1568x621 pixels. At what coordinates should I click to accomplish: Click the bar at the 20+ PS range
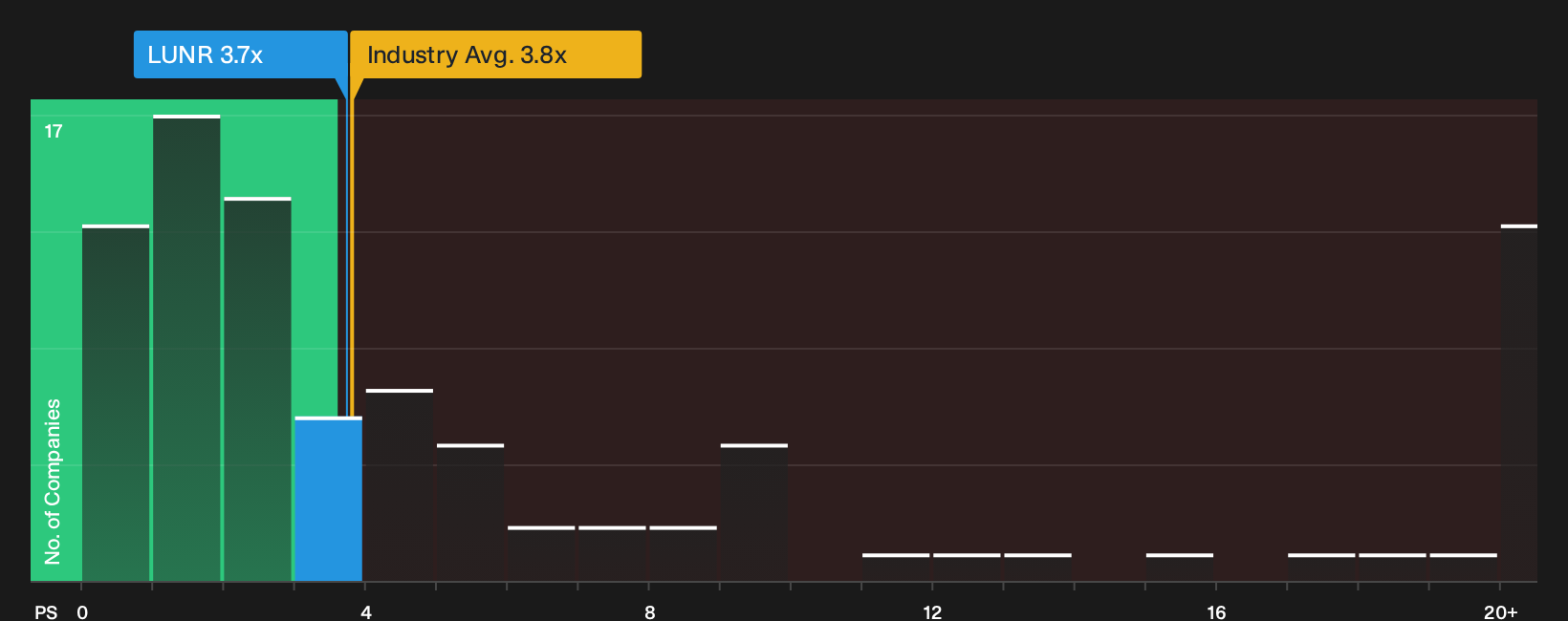1519,403
